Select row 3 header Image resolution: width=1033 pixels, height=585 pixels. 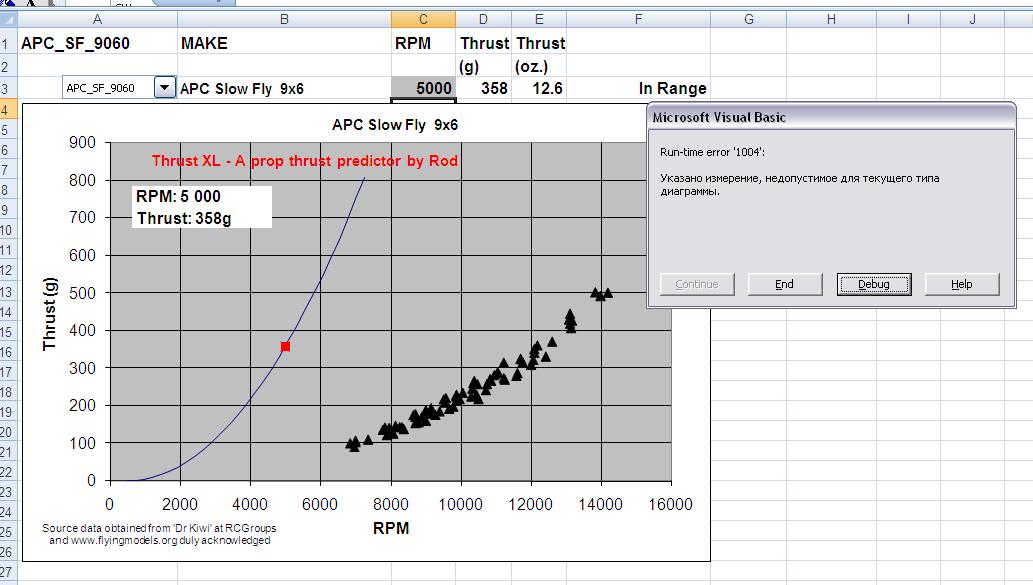[8, 88]
